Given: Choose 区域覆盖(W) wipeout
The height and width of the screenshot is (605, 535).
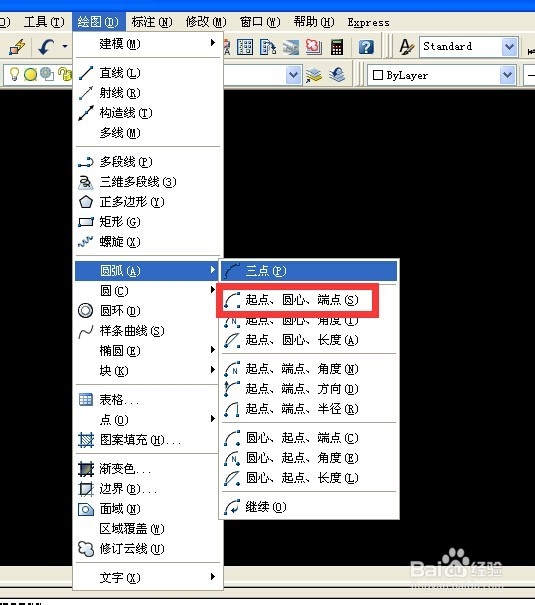Looking at the screenshot, I should pos(148,529).
